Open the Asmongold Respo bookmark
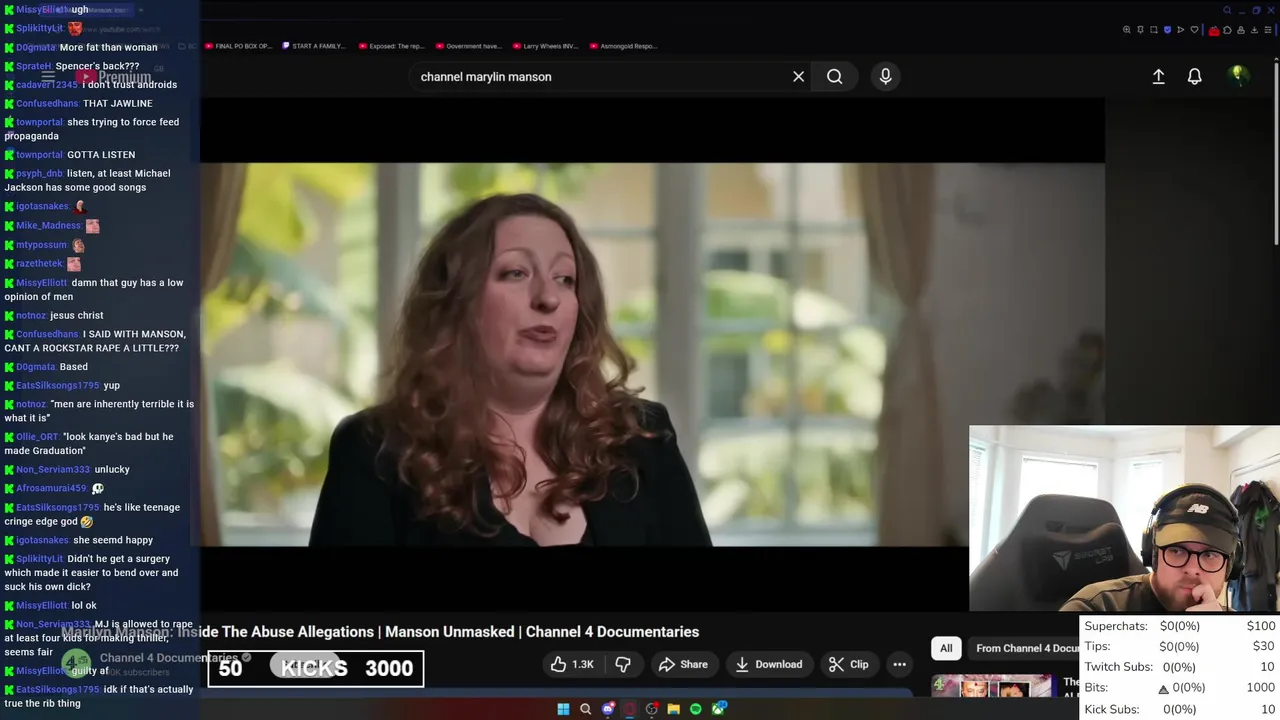Viewport: 1280px width, 720px height. (x=623, y=46)
